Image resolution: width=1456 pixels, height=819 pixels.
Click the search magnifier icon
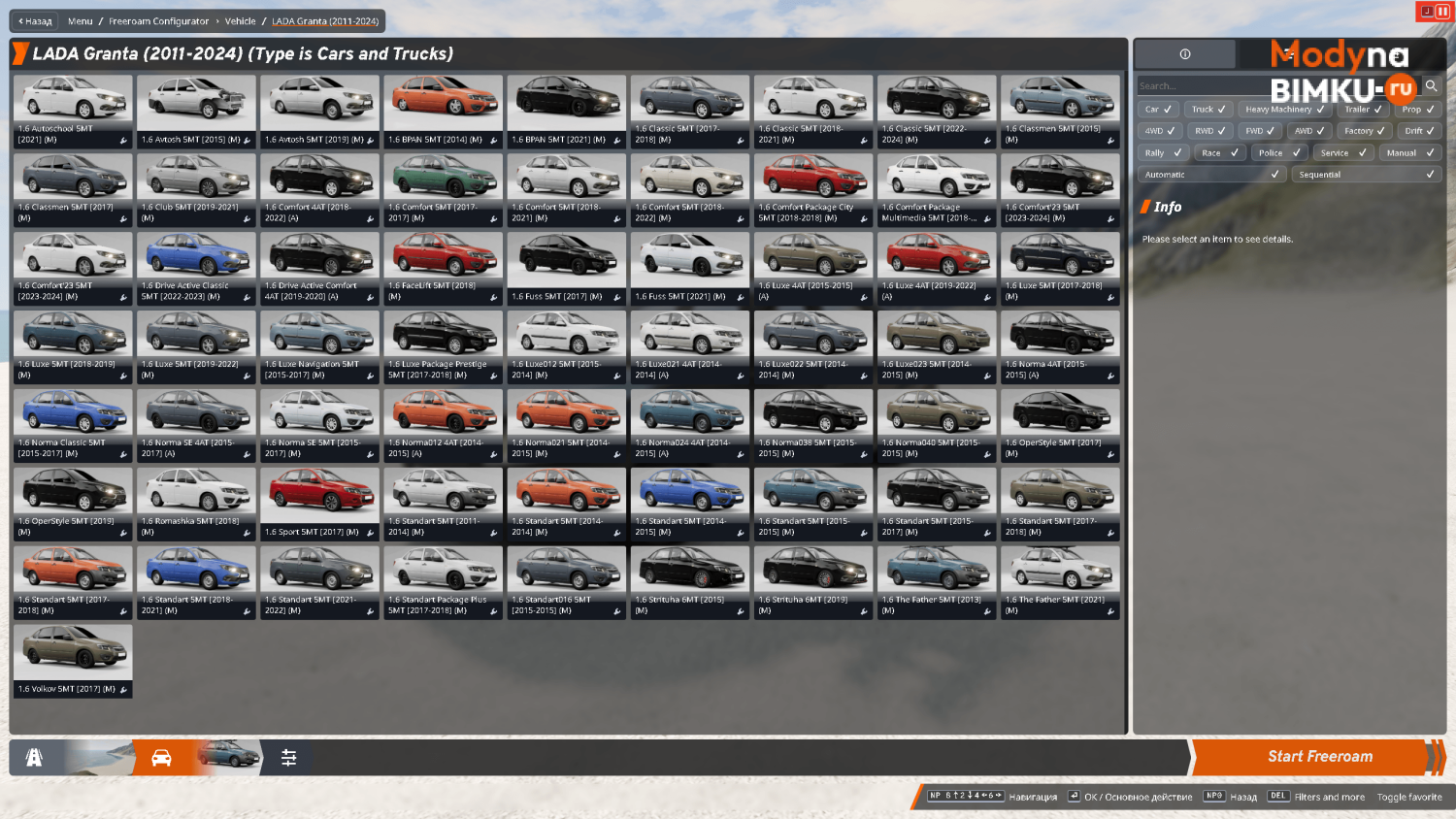1431,85
